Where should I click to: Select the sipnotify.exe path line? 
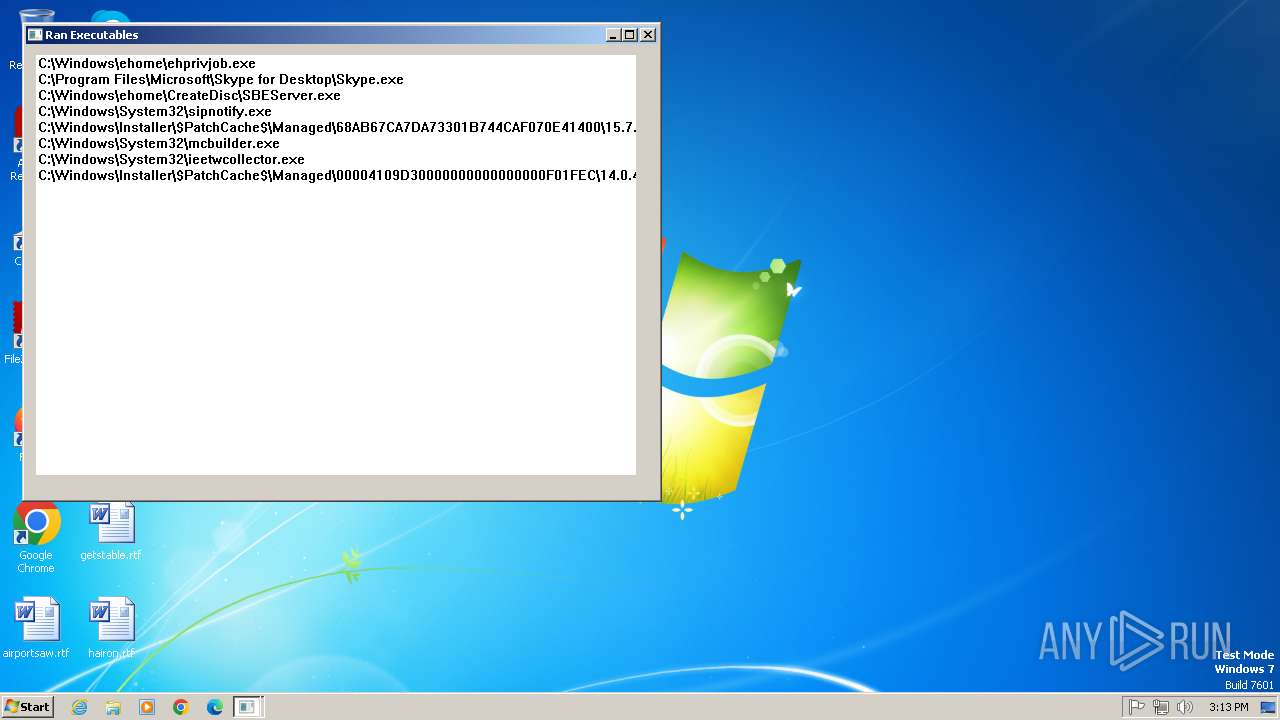155,111
